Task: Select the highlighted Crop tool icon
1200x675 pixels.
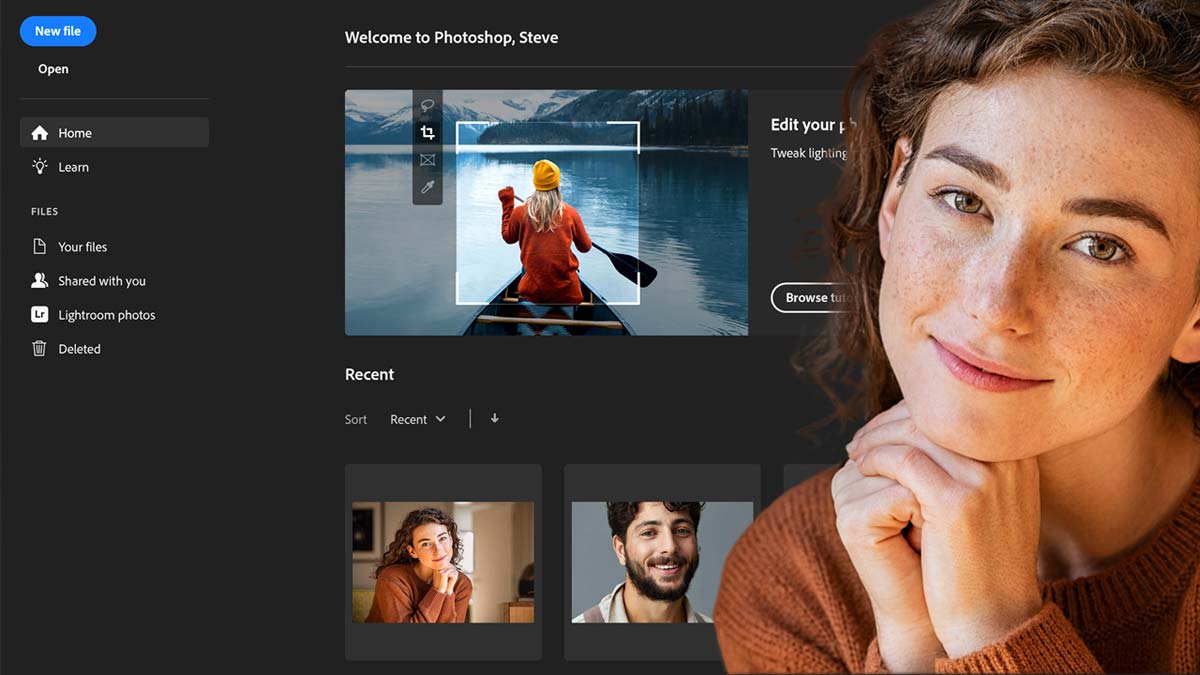Action: coord(427,132)
